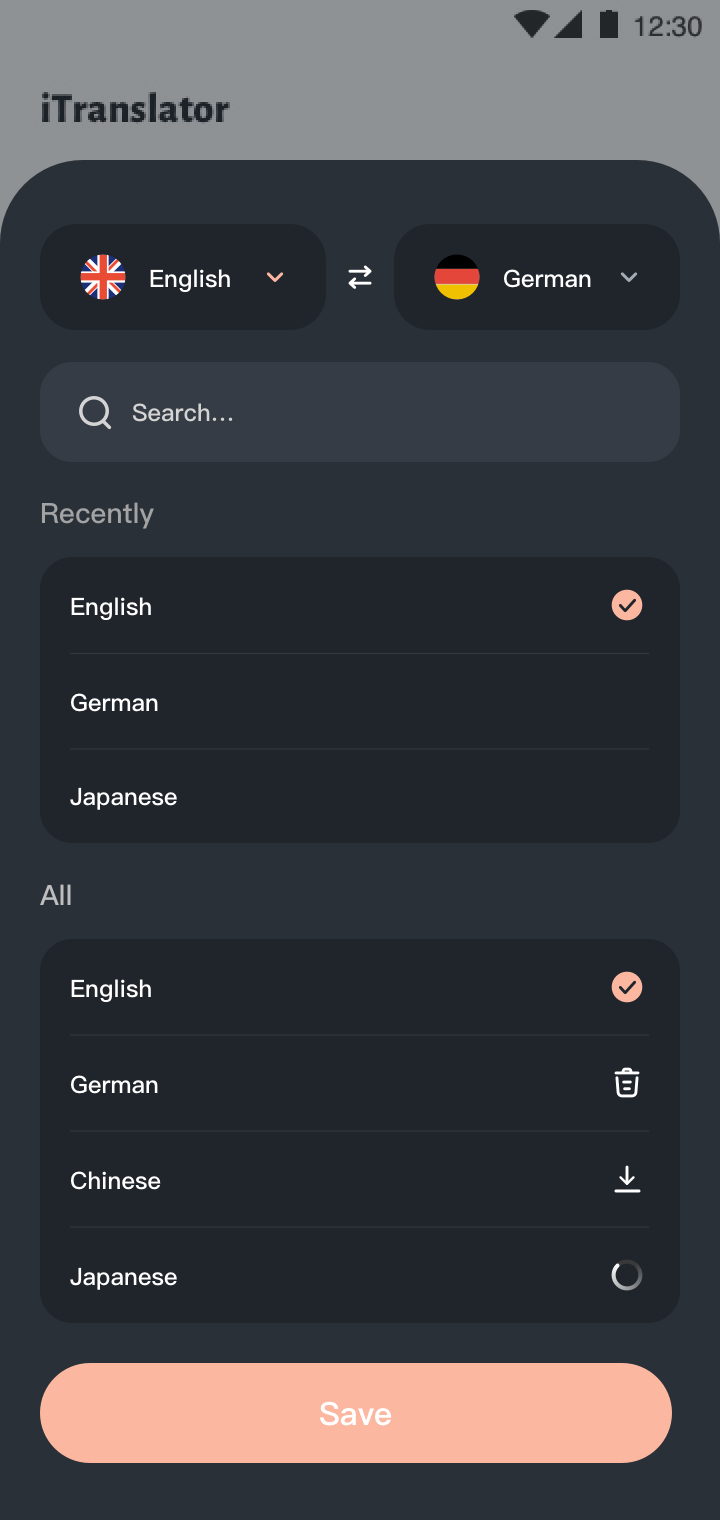Click the loading spinner beside Japanese
The height and width of the screenshot is (1520, 720).
(x=627, y=1275)
